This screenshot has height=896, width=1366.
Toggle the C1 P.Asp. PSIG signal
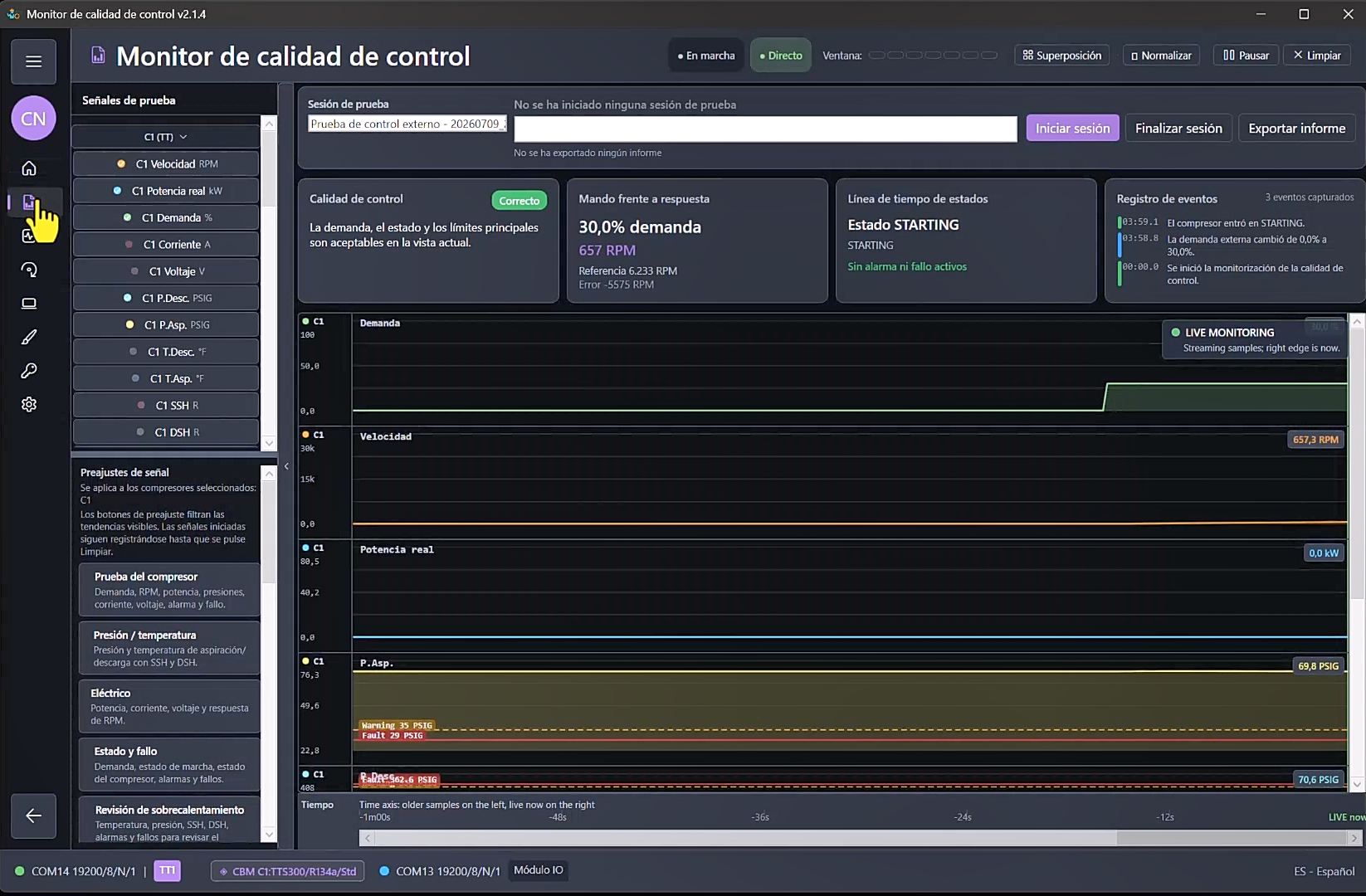166,325
